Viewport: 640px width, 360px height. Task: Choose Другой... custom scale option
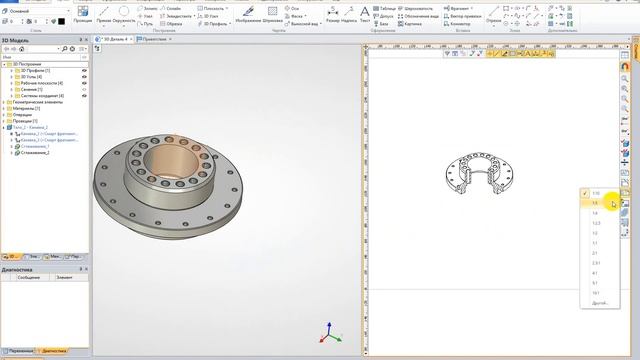(600, 303)
